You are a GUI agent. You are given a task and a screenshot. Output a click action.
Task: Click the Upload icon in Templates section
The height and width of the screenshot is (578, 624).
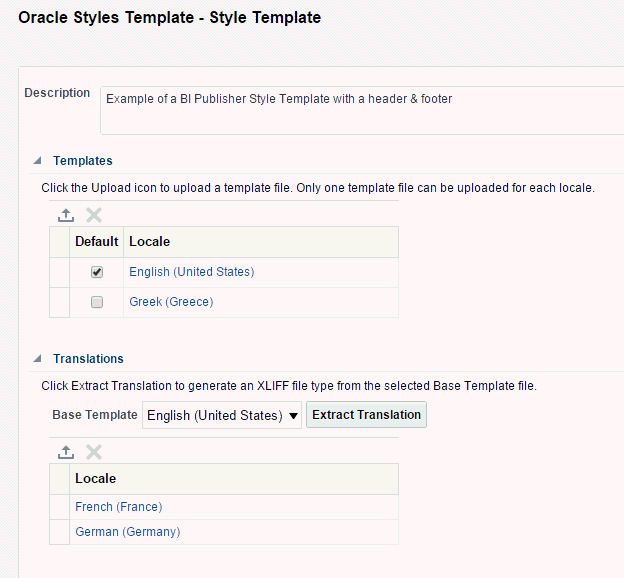(66, 215)
